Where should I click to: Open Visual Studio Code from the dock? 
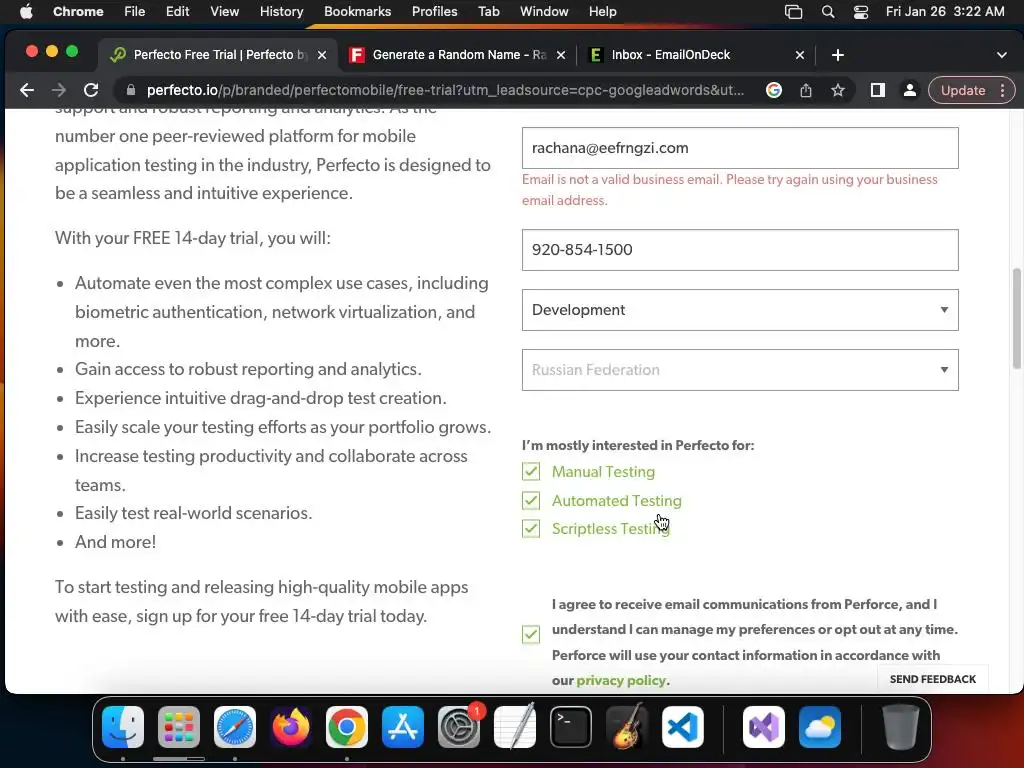(x=683, y=727)
